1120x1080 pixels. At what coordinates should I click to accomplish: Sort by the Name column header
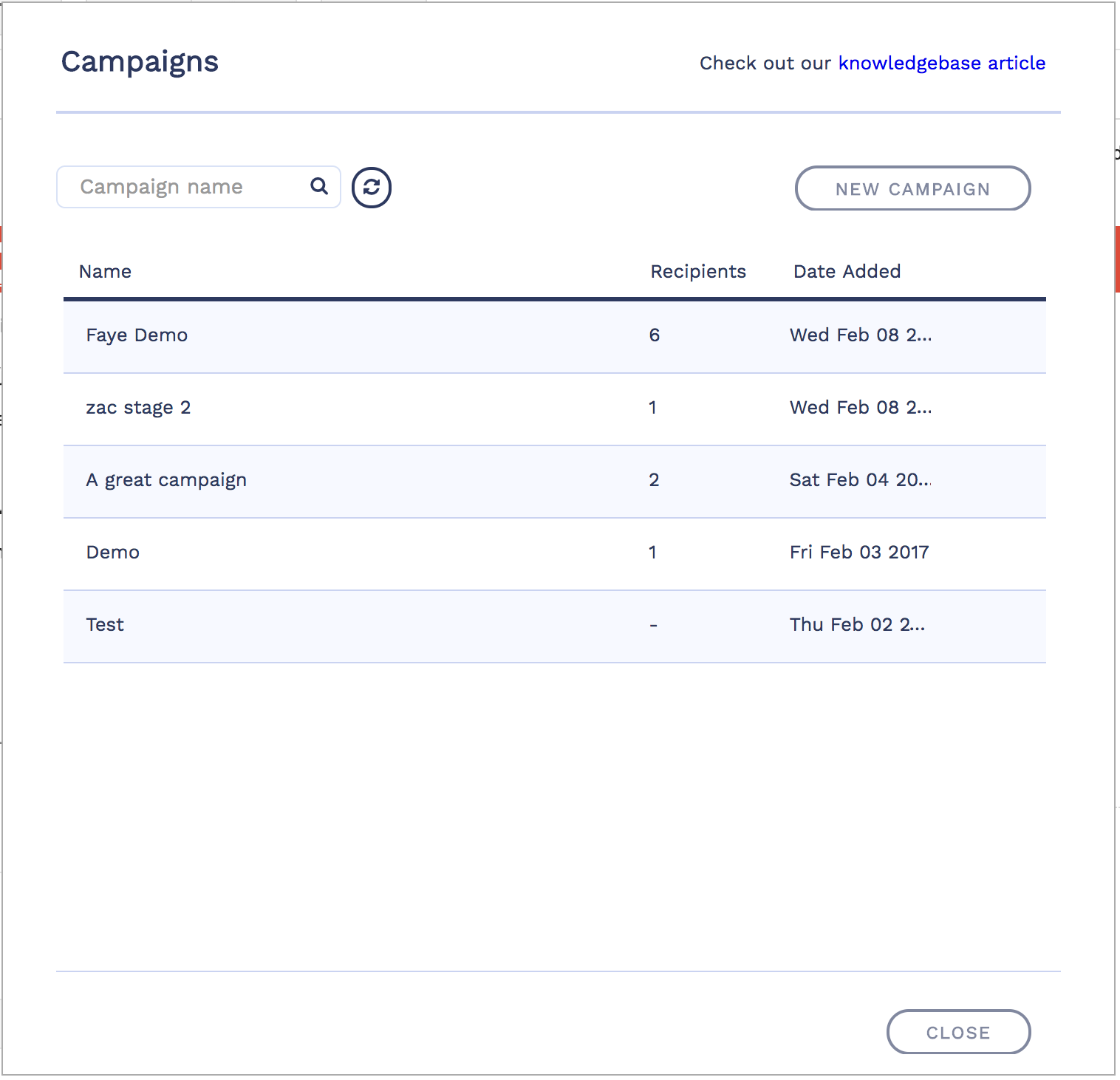[x=105, y=272]
